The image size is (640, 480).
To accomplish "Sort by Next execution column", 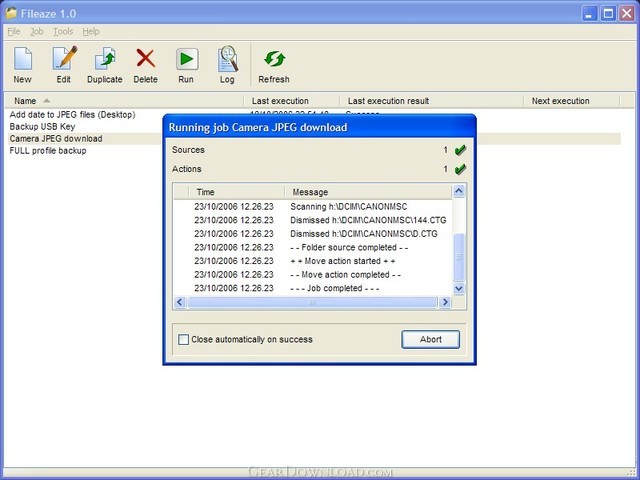I will coord(571,101).
